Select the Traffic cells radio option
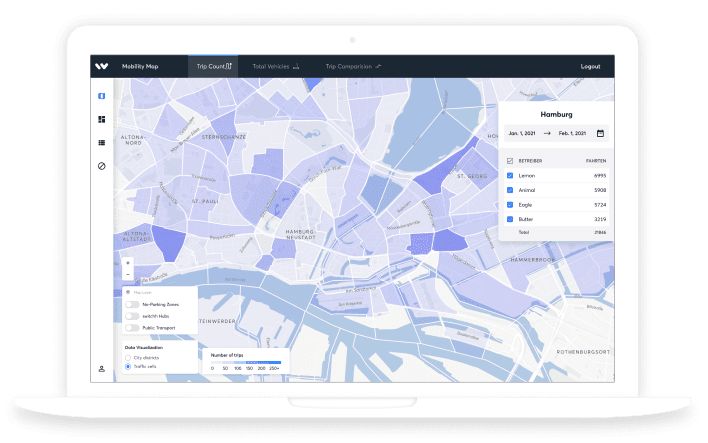 click(128, 366)
